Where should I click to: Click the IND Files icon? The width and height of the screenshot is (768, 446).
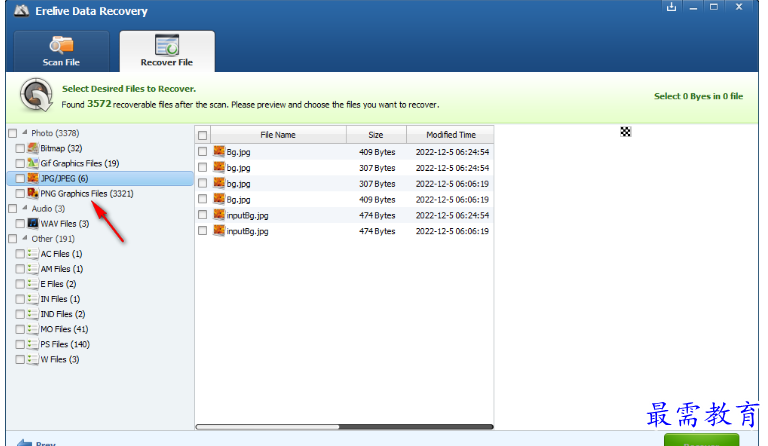[33, 314]
